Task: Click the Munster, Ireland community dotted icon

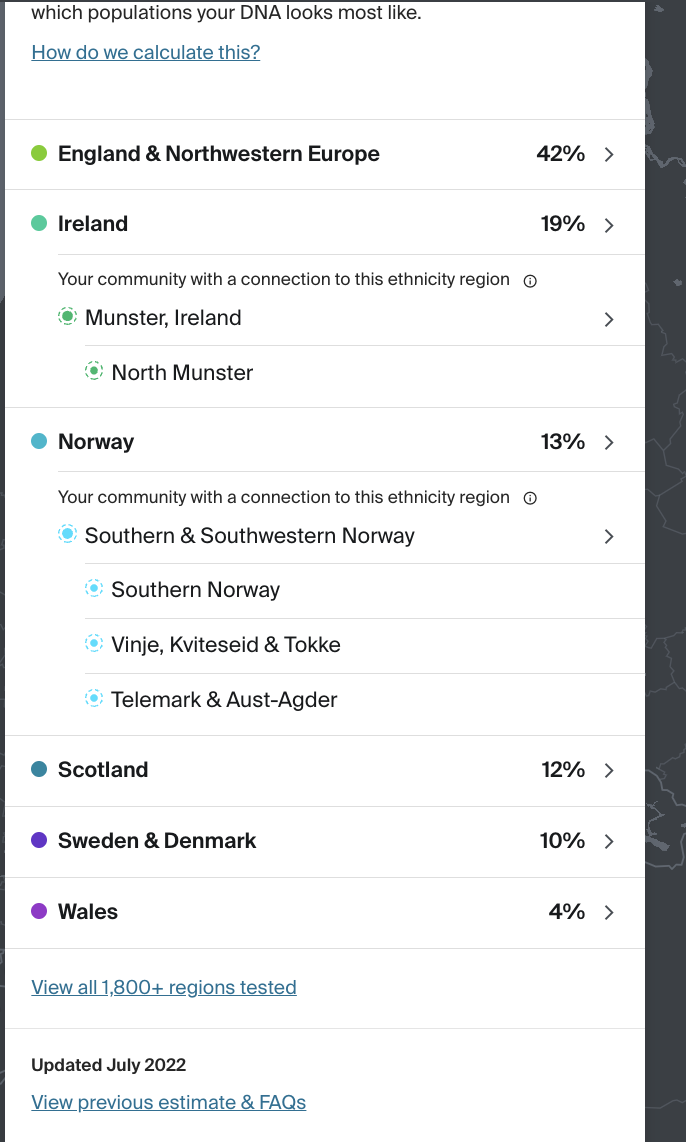Action: pyautogui.click(x=67, y=317)
